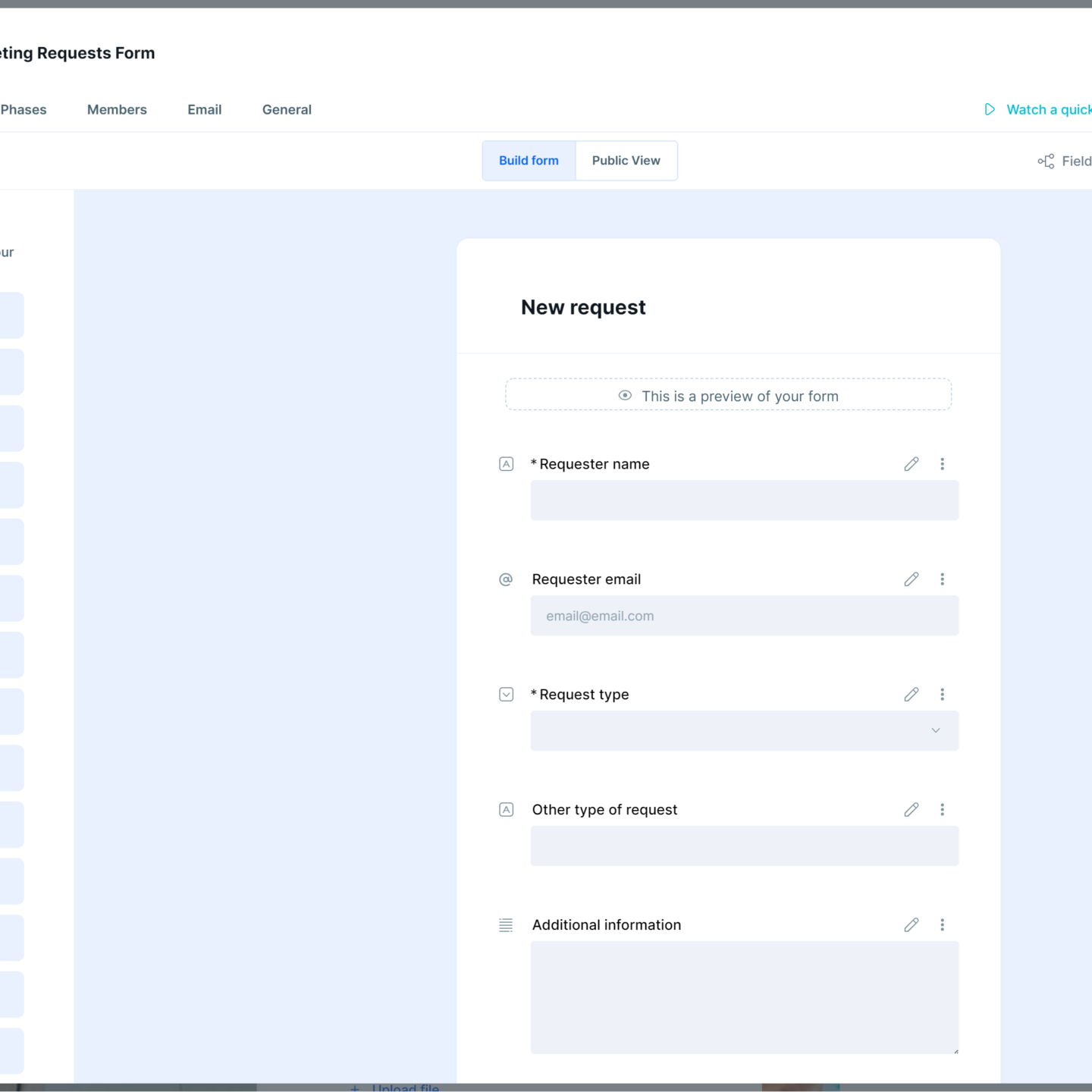Open options menu for Other type of request
Screen dimensions: 1092x1092
point(943,810)
